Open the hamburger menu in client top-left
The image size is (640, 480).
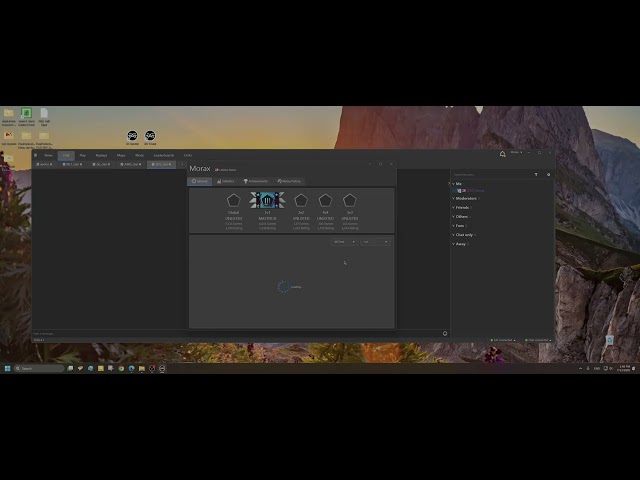coord(36,155)
